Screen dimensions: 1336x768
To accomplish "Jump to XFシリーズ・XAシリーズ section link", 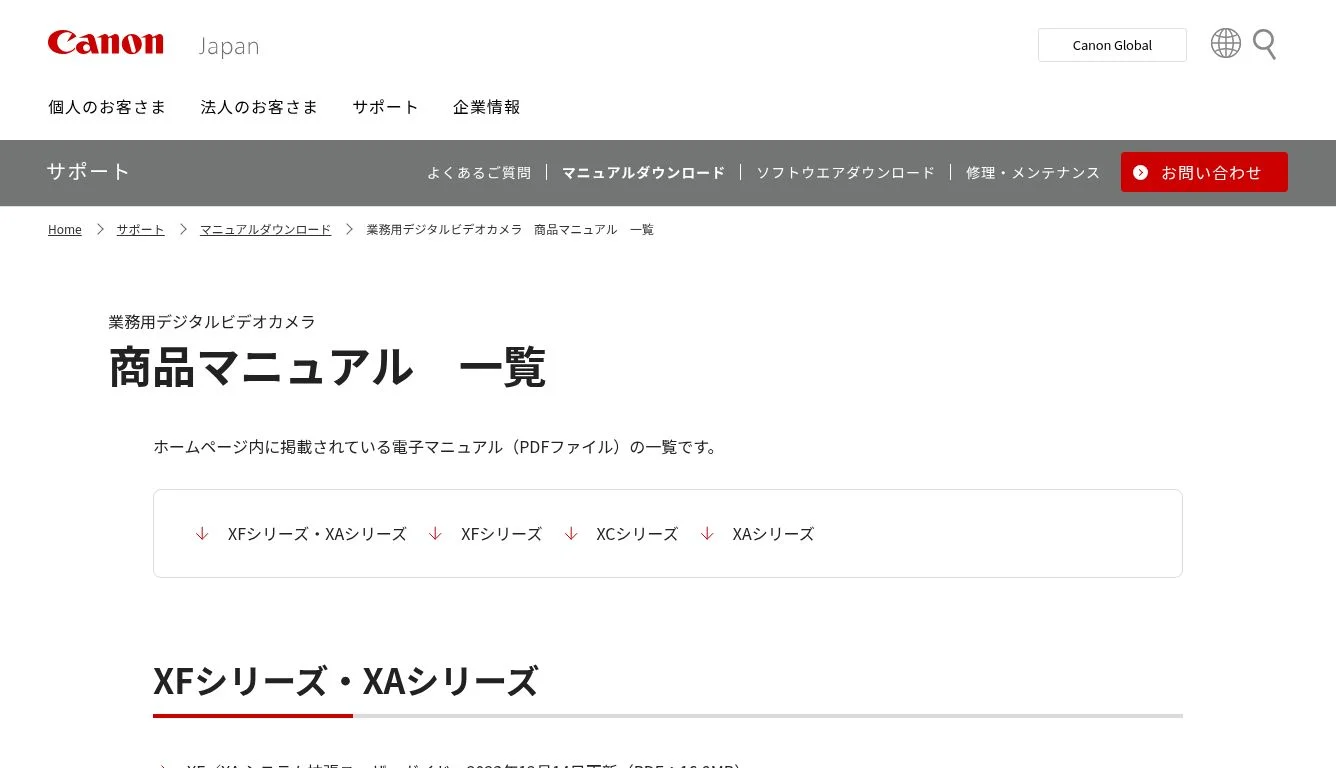I will click(x=317, y=534).
